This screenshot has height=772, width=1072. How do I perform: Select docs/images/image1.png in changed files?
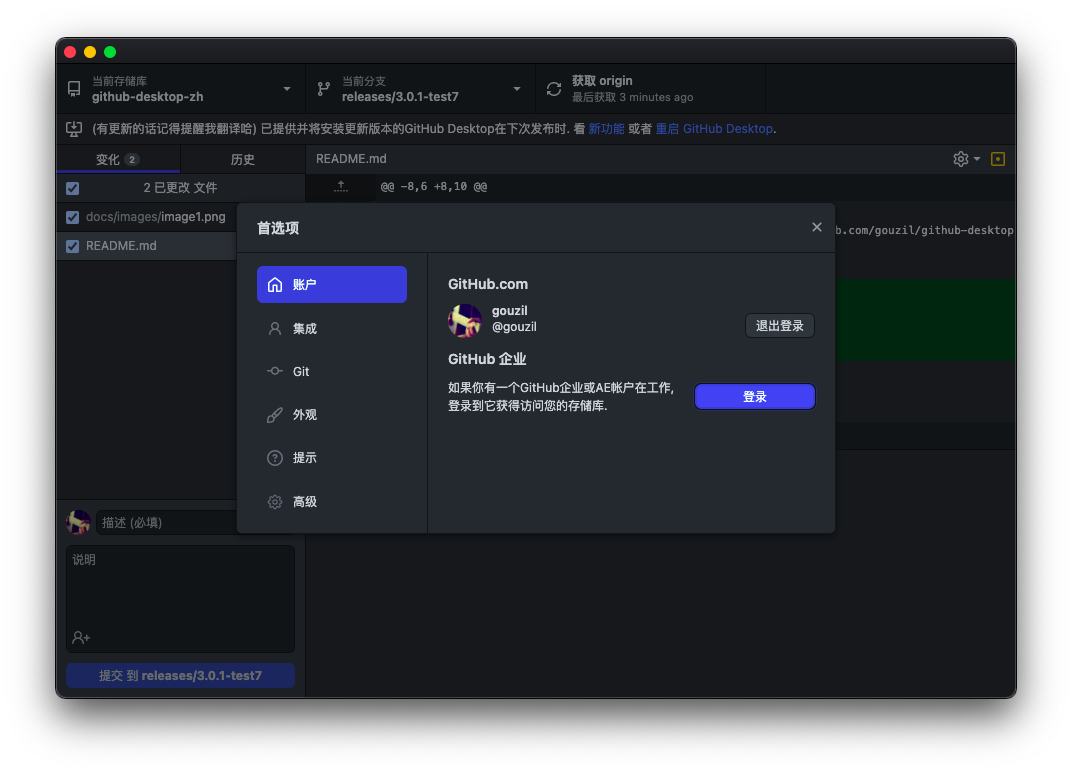(x=155, y=217)
